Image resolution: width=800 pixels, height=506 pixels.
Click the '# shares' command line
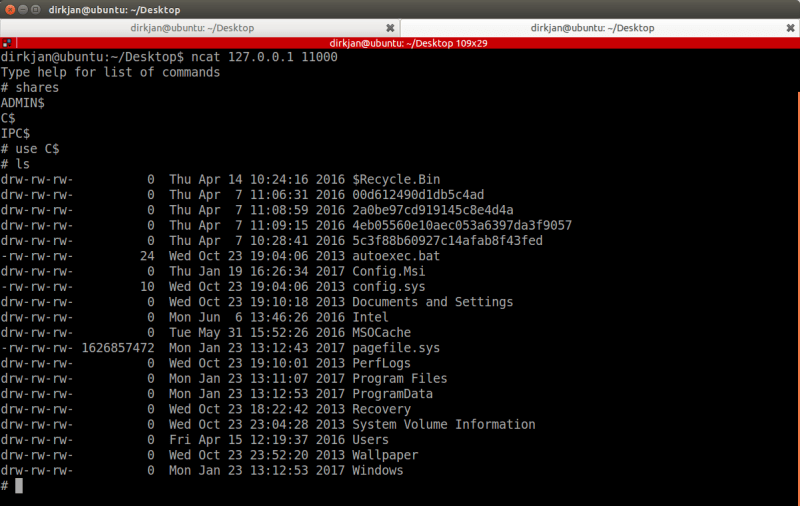pyautogui.click(x=30, y=88)
